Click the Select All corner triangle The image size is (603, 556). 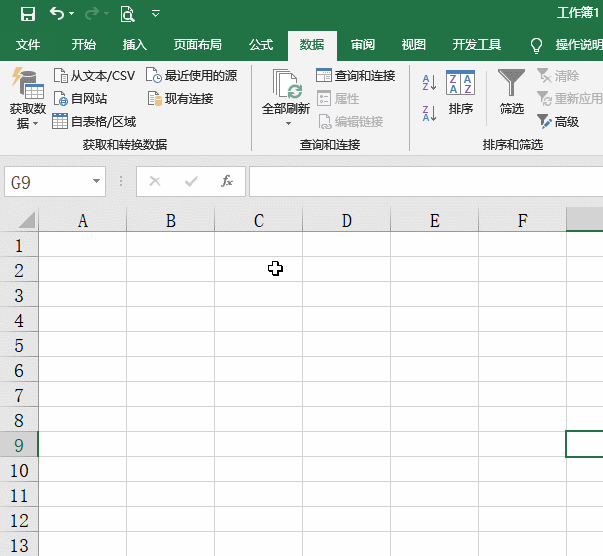[27, 220]
